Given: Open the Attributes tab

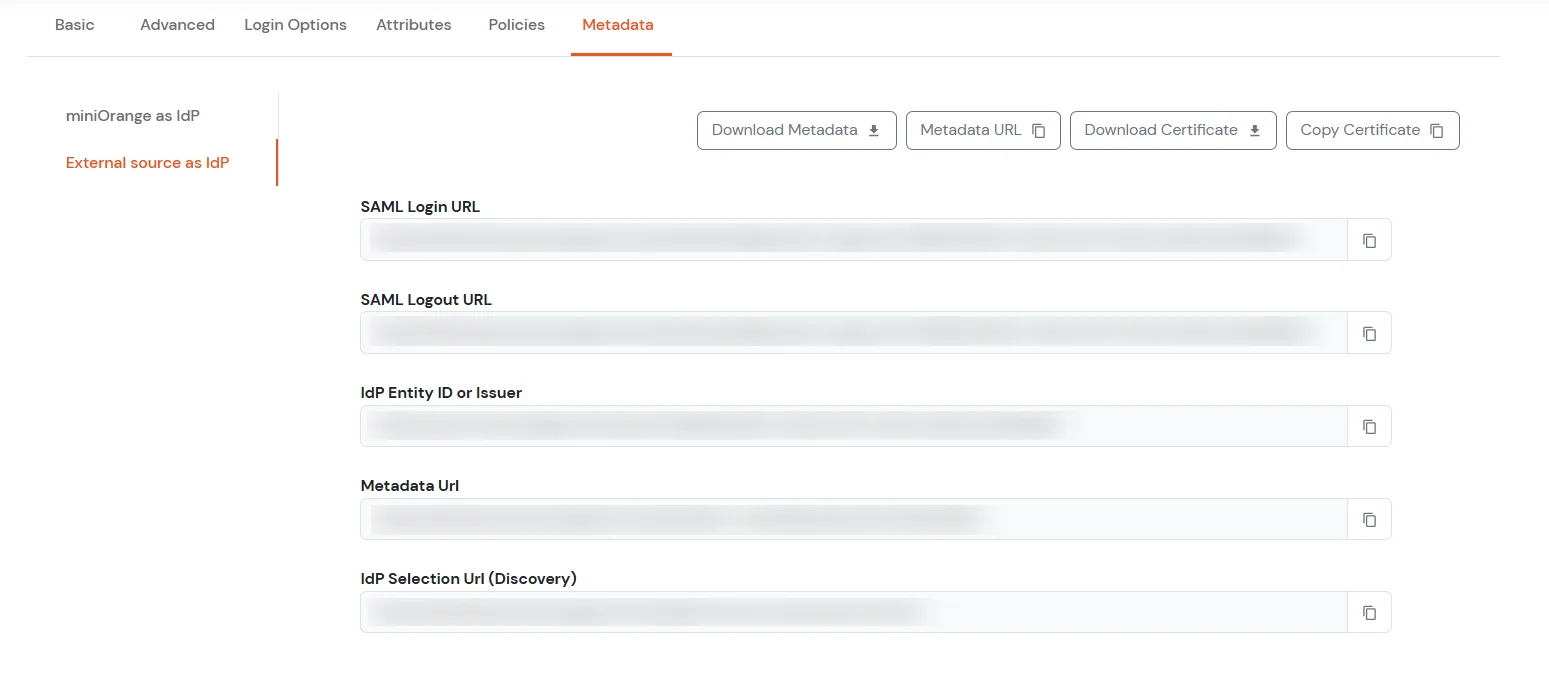Looking at the screenshot, I should pyautogui.click(x=413, y=24).
